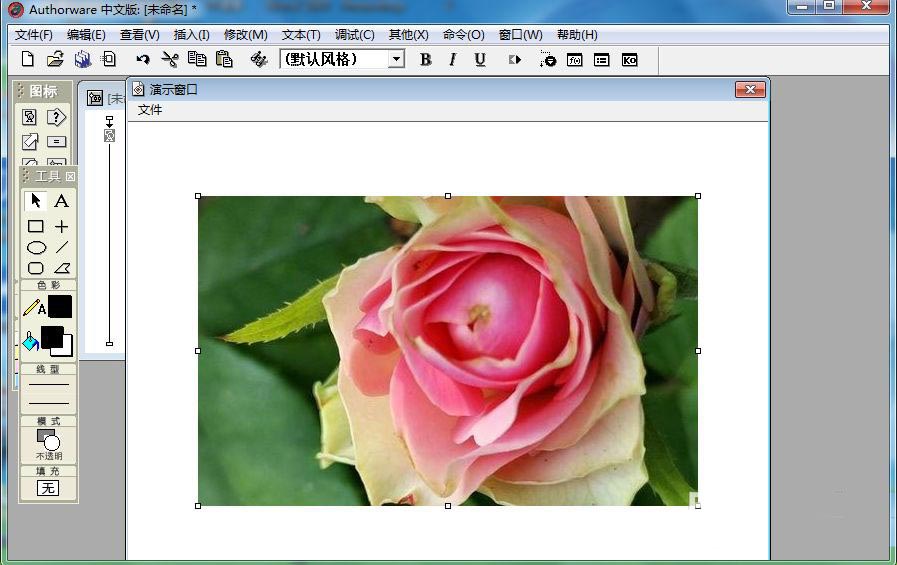This screenshot has width=897, height=565.
Task: Click the pencil text color swatch
Action: (x=59, y=307)
